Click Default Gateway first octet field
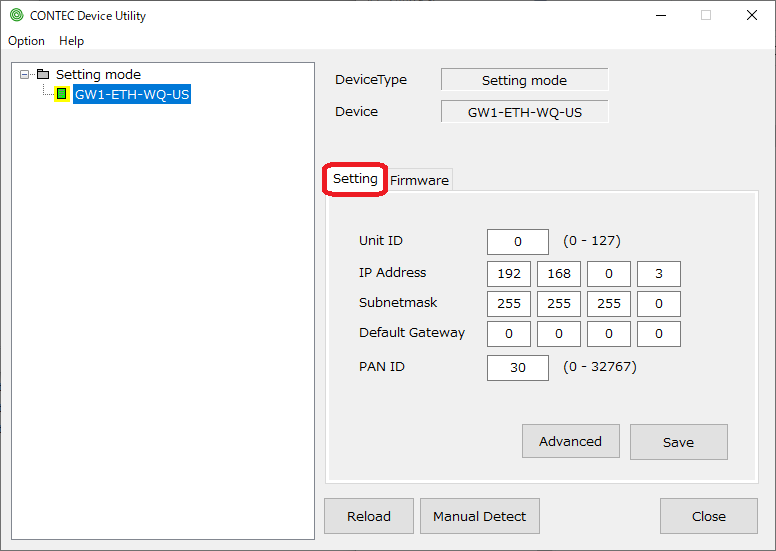This screenshot has height=551, width=776. [509, 334]
